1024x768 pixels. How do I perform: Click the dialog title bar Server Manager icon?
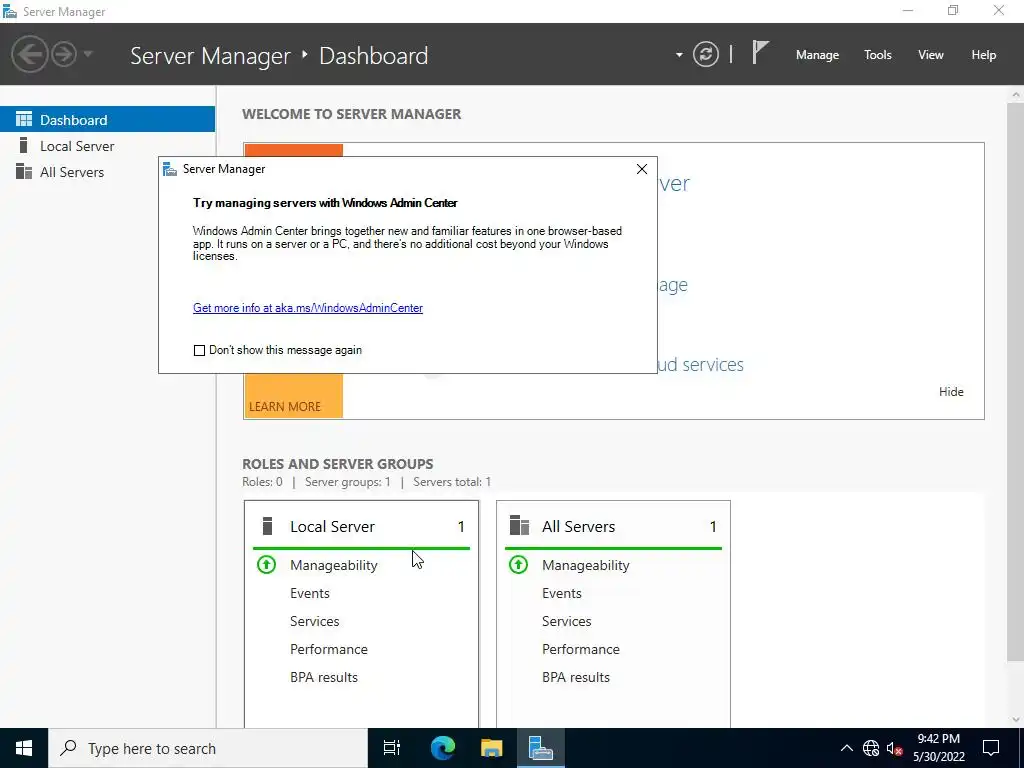(x=170, y=169)
